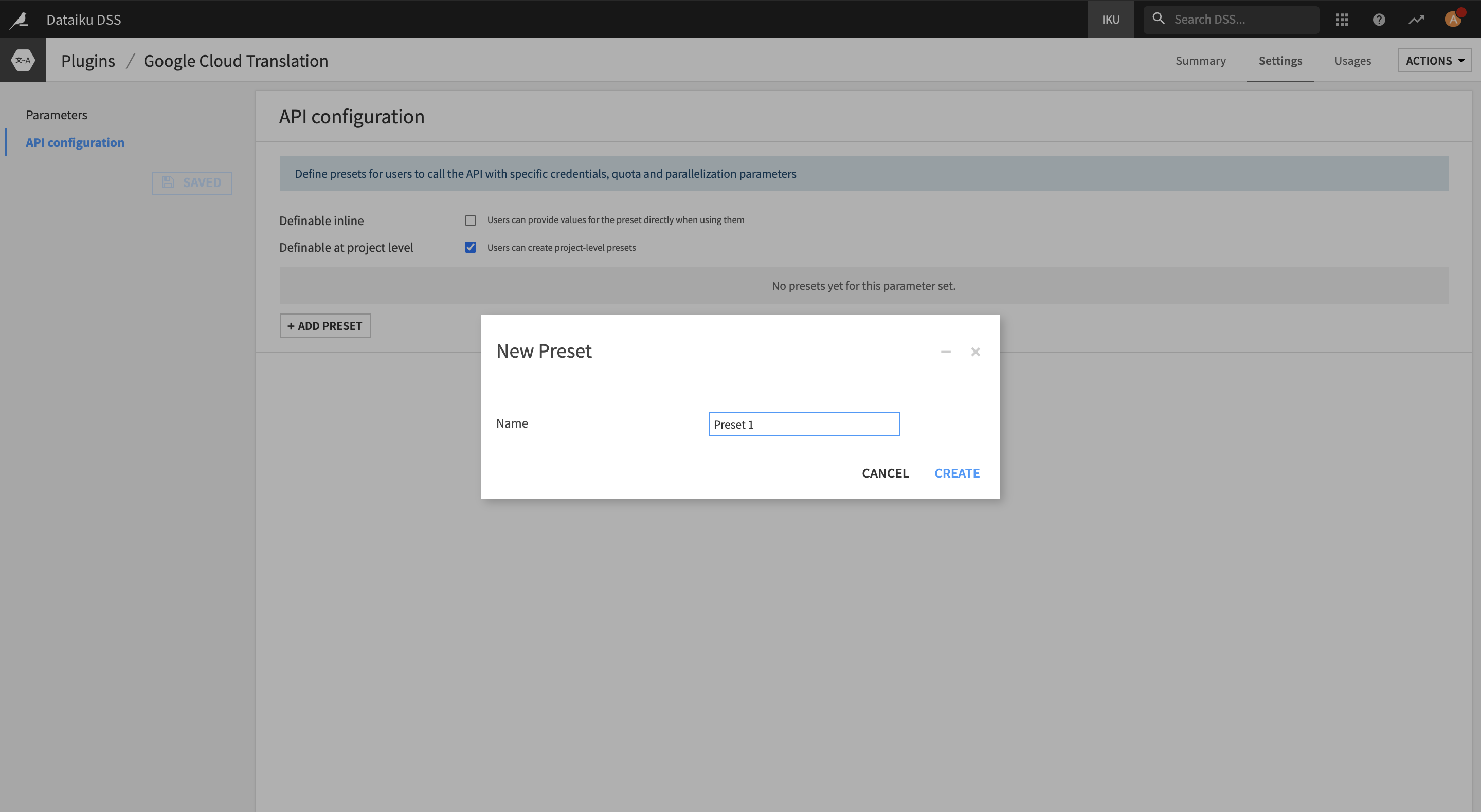
Task: Click the New Preset dialog title
Action: pyautogui.click(x=544, y=350)
